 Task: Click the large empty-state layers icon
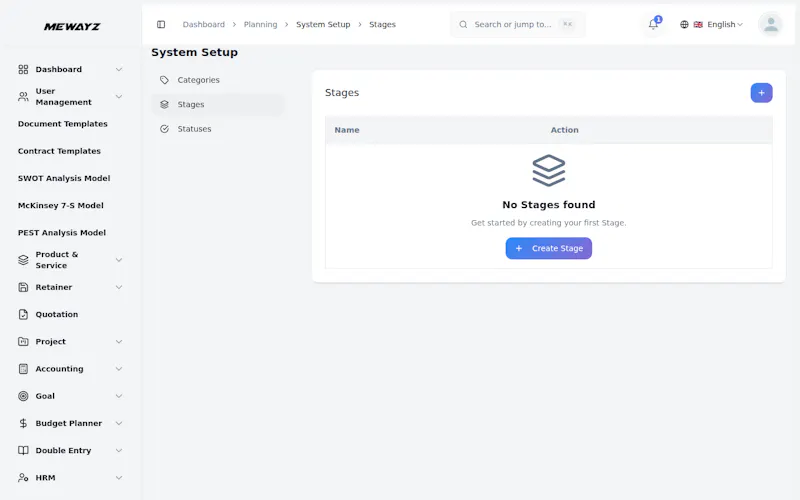548,170
